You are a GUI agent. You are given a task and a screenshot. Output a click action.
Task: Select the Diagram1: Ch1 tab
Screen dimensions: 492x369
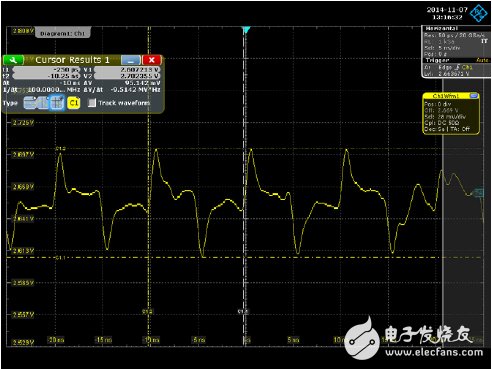63,33
